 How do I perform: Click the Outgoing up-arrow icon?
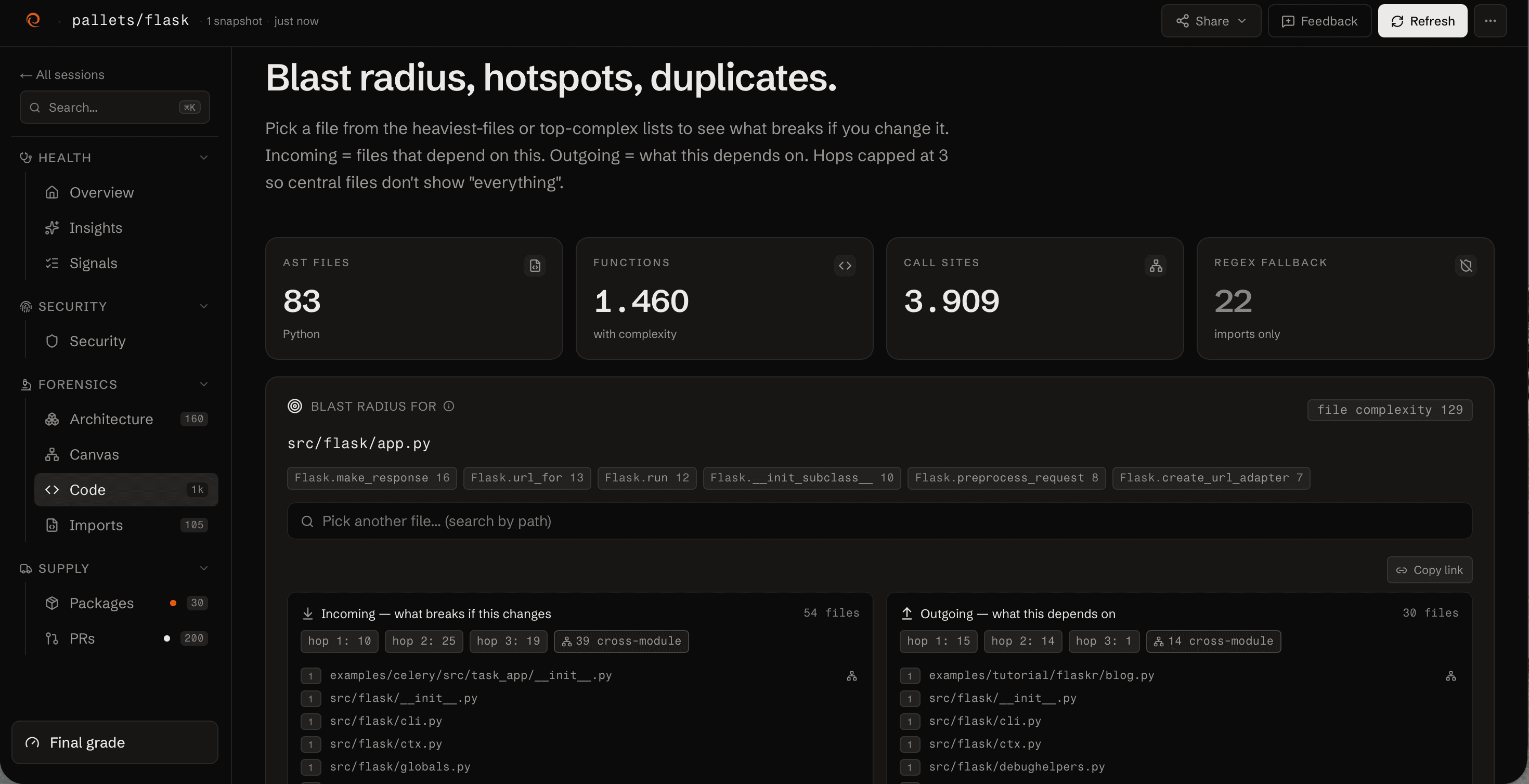coord(907,613)
